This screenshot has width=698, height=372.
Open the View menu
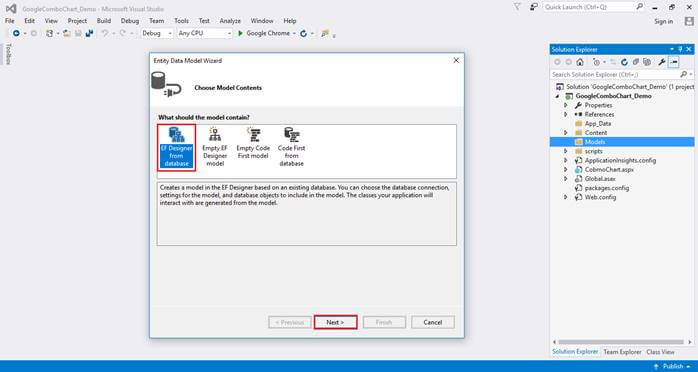(x=51, y=21)
